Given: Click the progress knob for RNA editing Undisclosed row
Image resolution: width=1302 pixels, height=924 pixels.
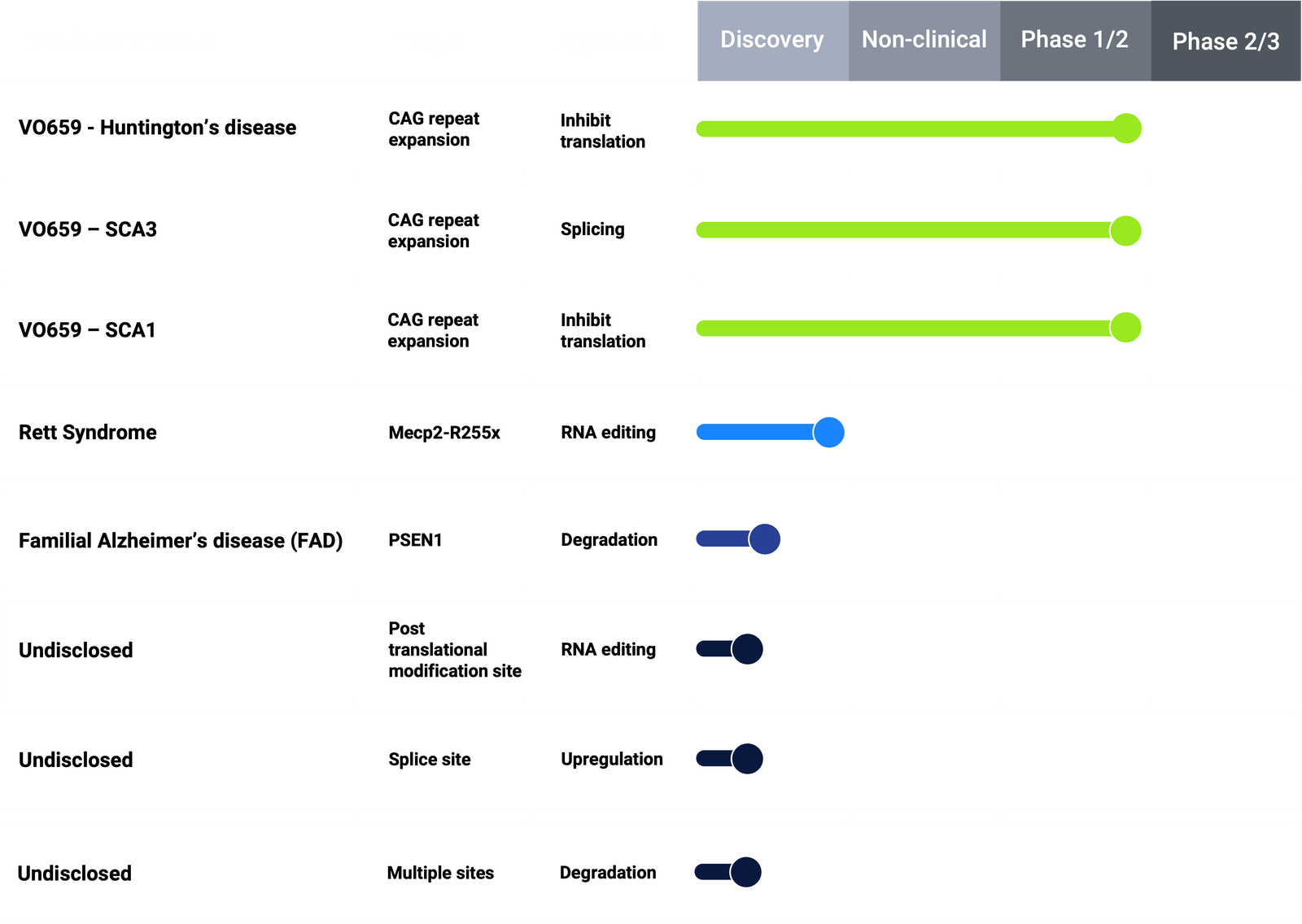Looking at the screenshot, I should 747,649.
